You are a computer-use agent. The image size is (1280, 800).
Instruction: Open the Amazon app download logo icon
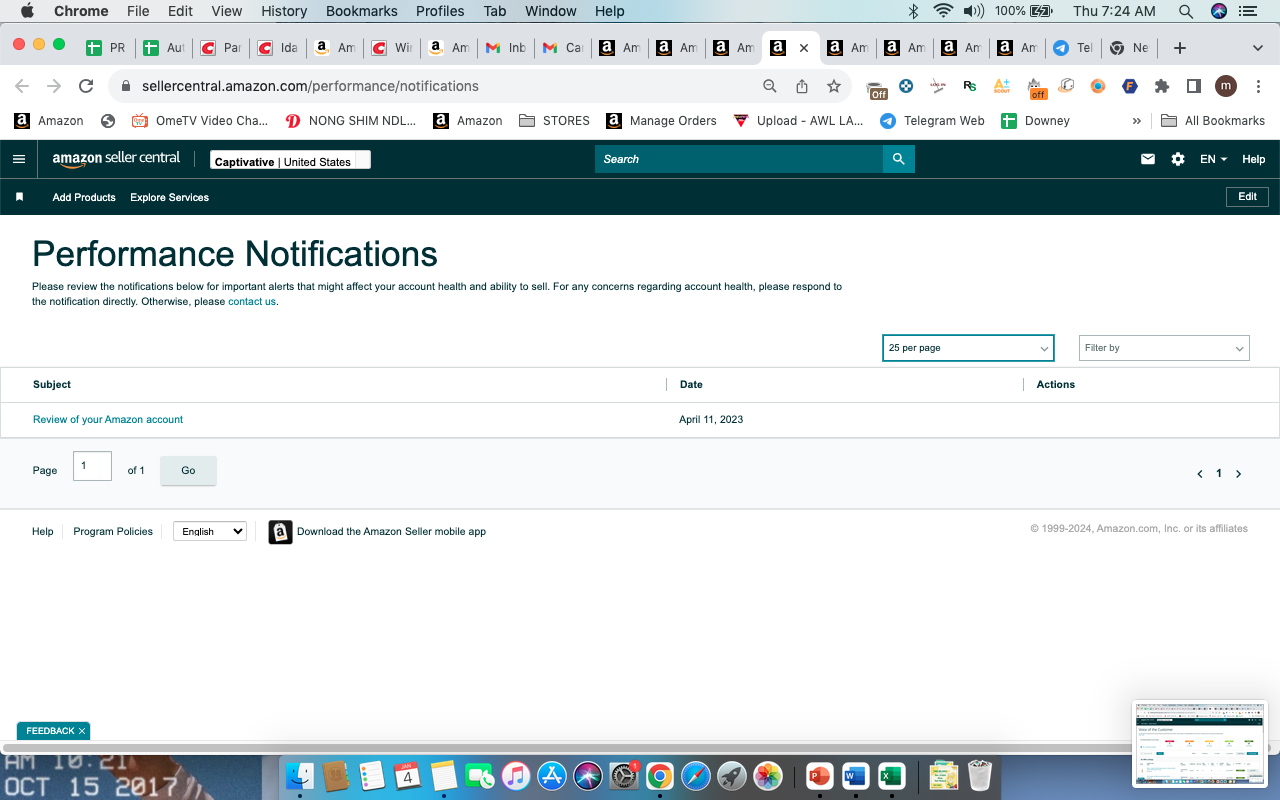[x=280, y=532]
